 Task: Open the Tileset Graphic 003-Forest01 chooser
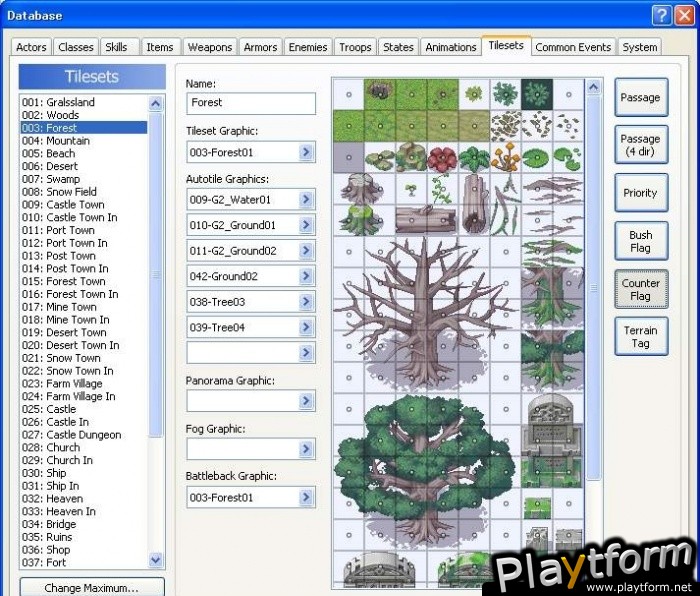306,152
